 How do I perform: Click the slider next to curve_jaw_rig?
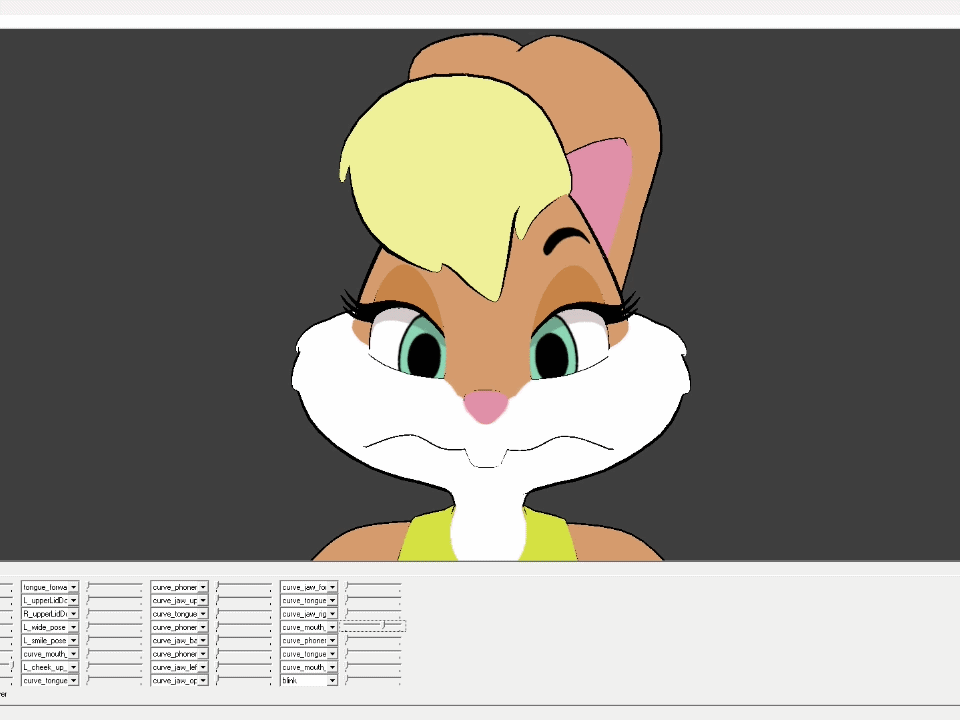pyautogui.click(x=373, y=613)
